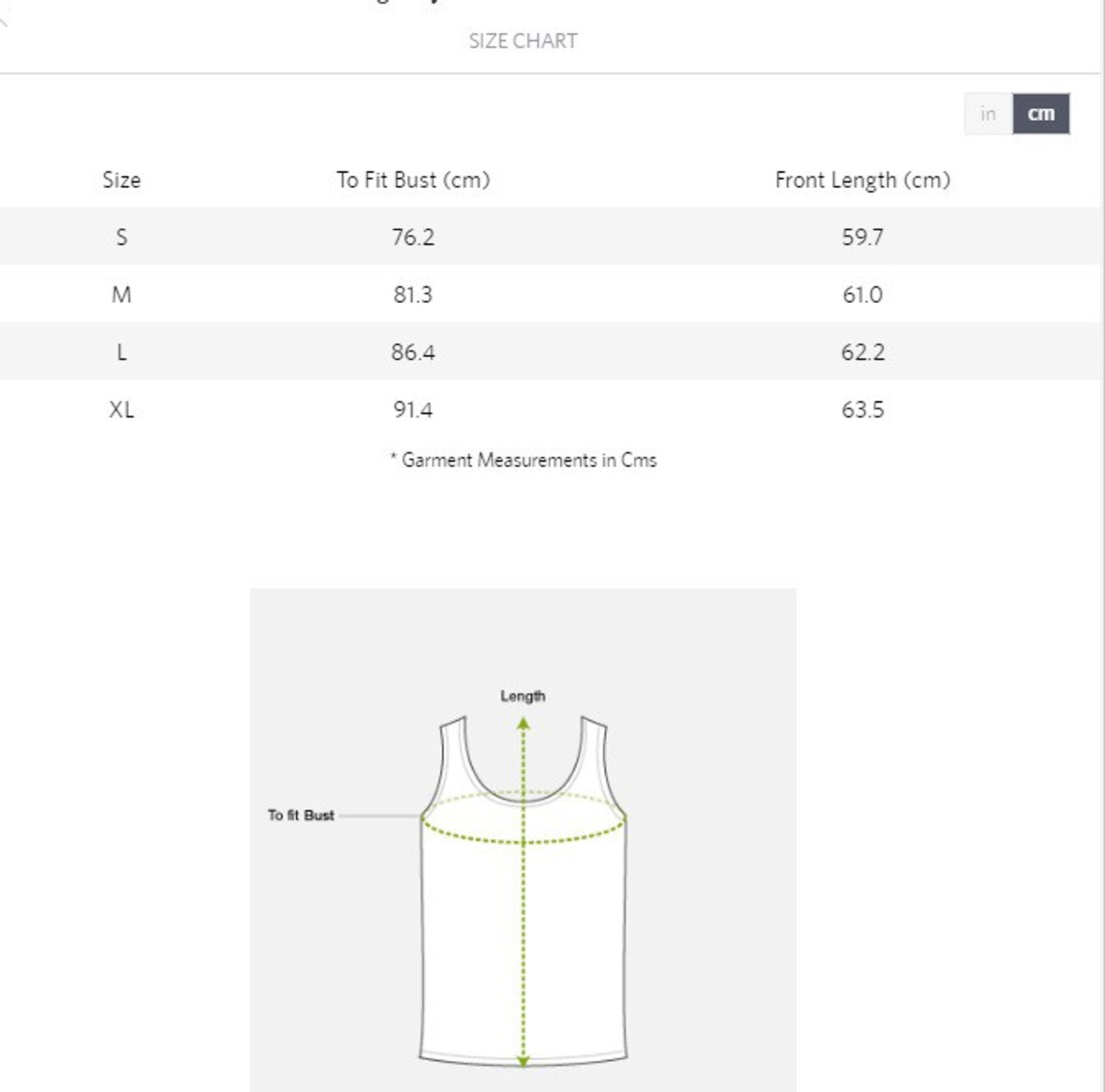Click the 'Length' label in diagram
The height and width of the screenshot is (1092, 1105).
(x=523, y=696)
